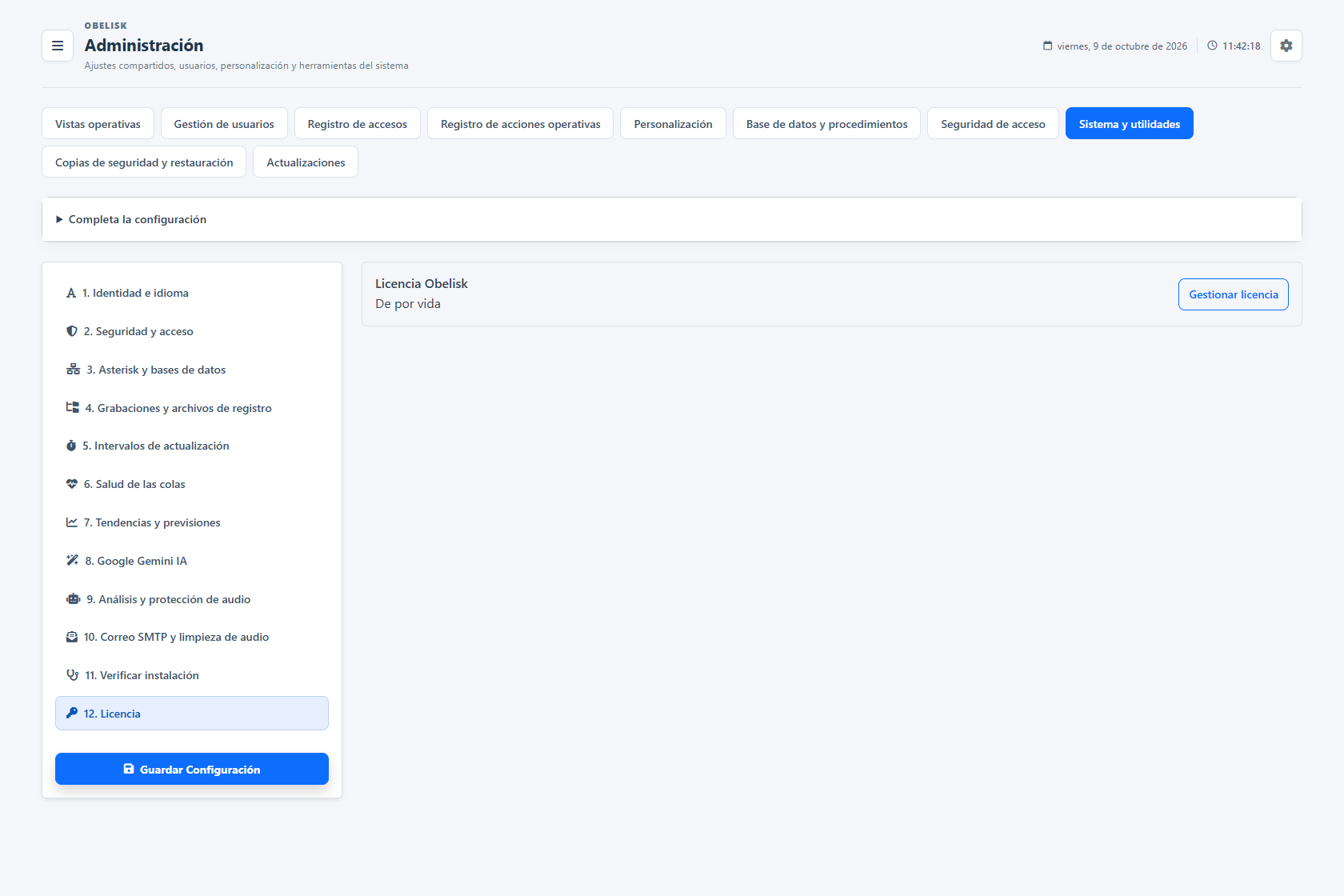
Task: Click the stethoscope icon for Verificar instalación
Action: pyautogui.click(x=72, y=675)
